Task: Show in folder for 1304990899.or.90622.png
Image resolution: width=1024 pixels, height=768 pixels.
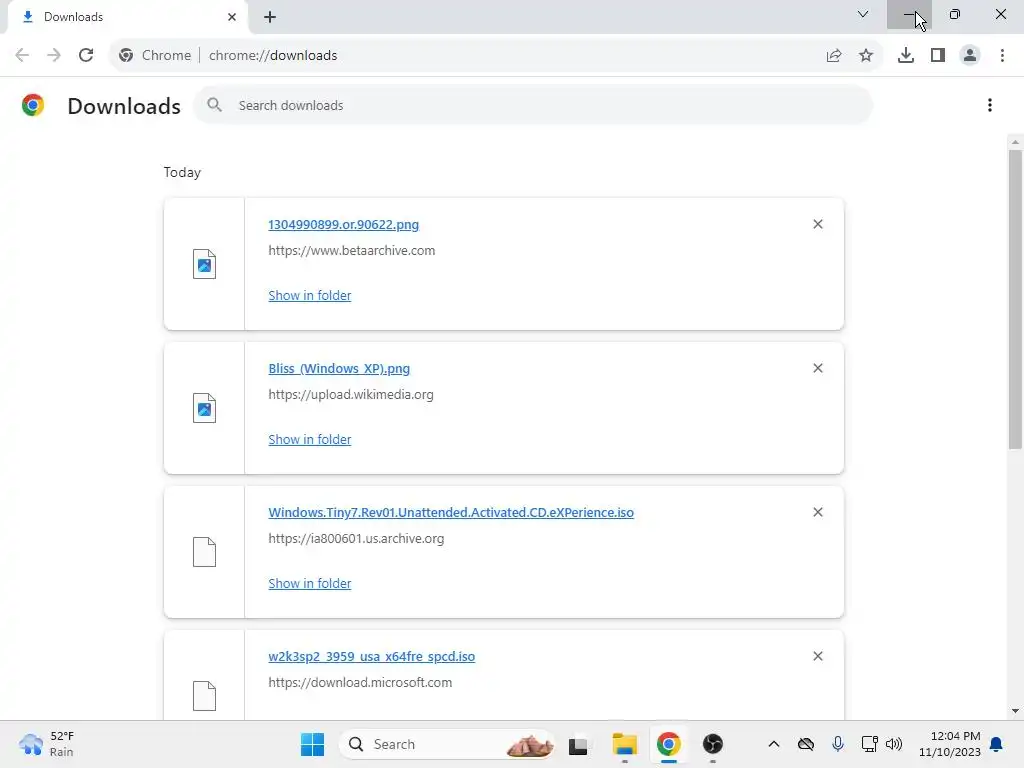Action: [x=310, y=295]
